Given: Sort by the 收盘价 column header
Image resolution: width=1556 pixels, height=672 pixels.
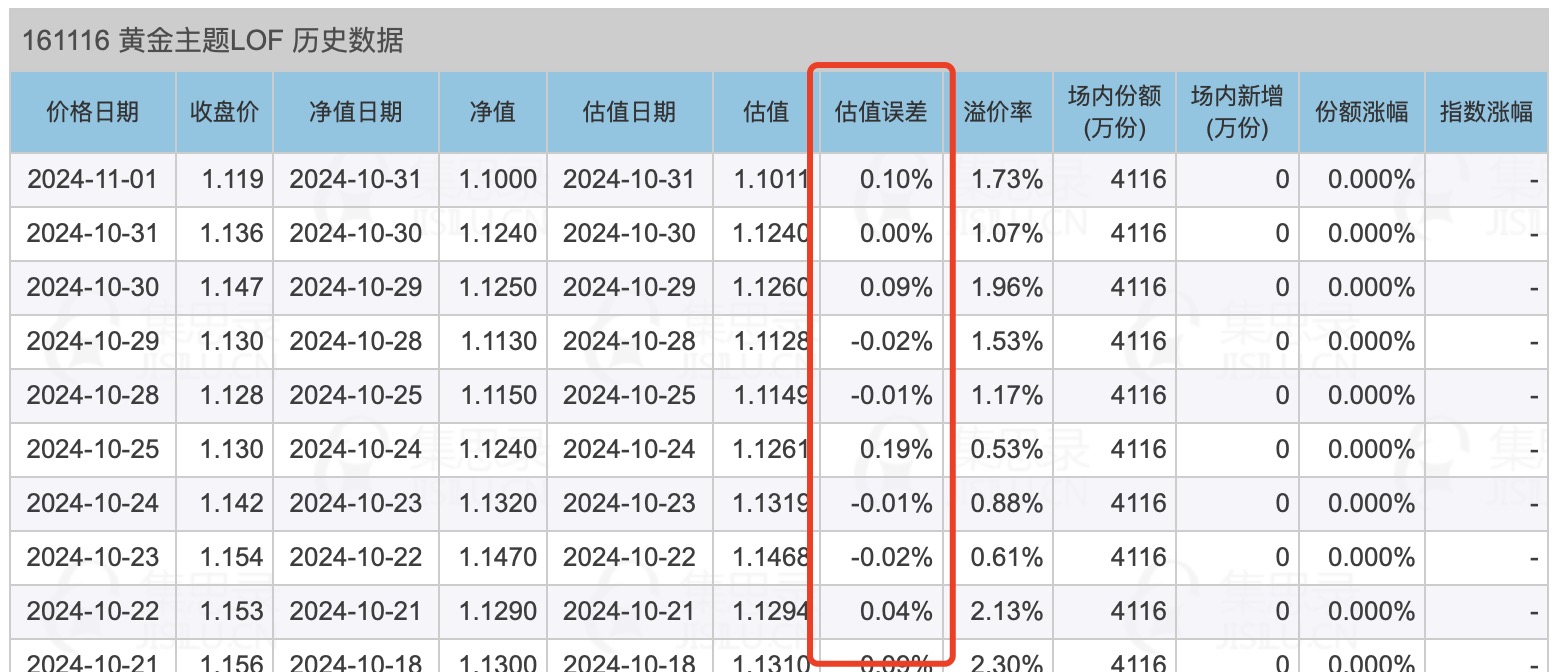Looking at the screenshot, I should click(224, 112).
